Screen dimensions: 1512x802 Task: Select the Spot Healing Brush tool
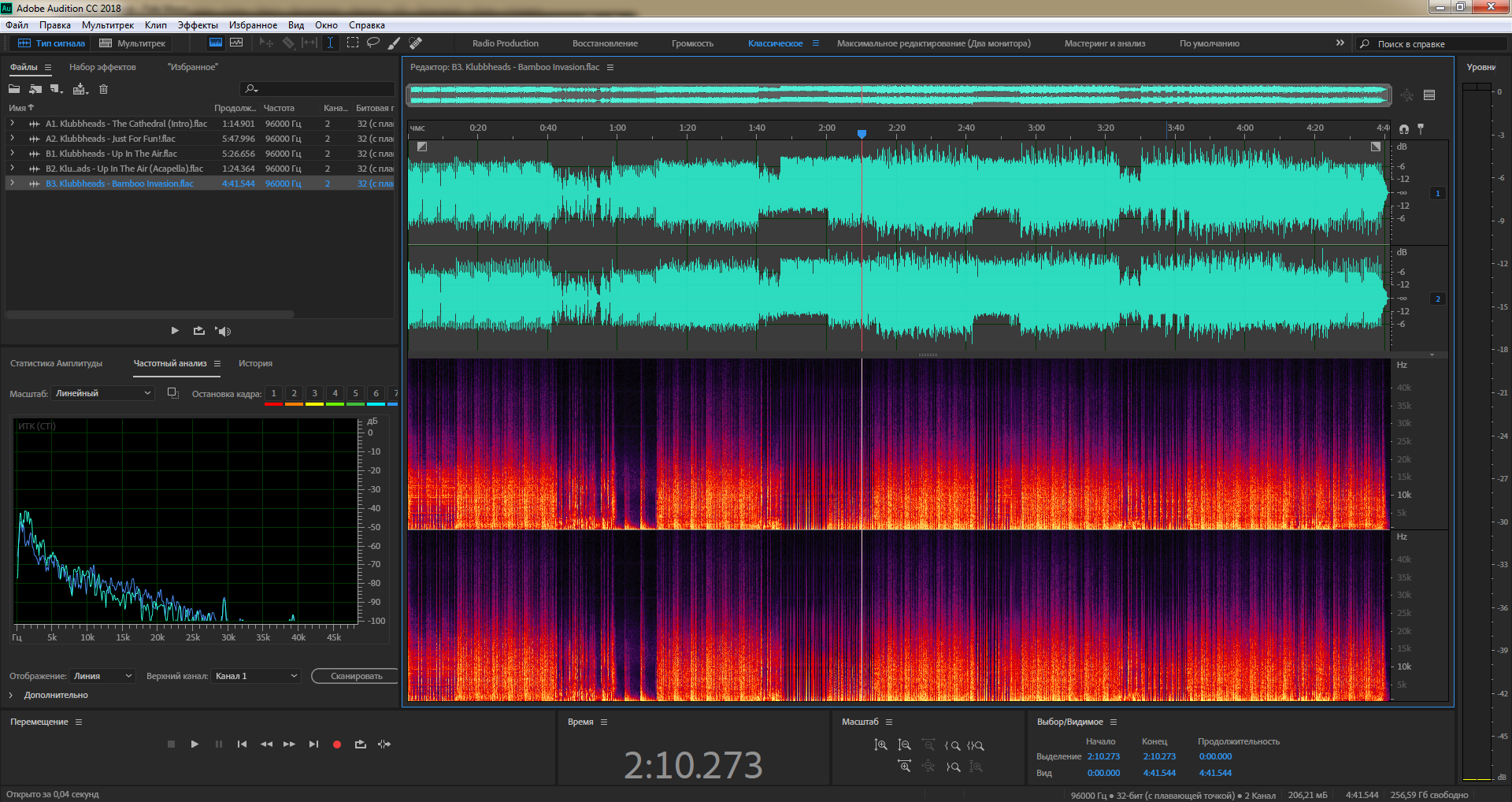[x=416, y=43]
